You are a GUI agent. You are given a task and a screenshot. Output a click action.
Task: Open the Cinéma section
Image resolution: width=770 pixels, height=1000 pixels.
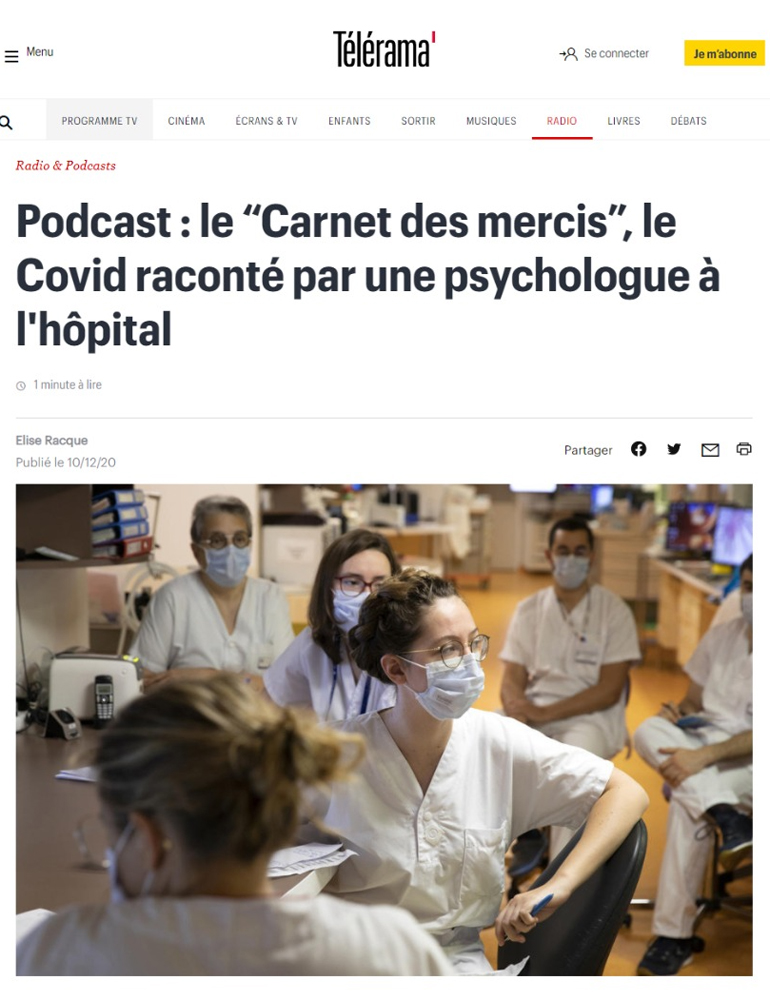tap(186, 121)
